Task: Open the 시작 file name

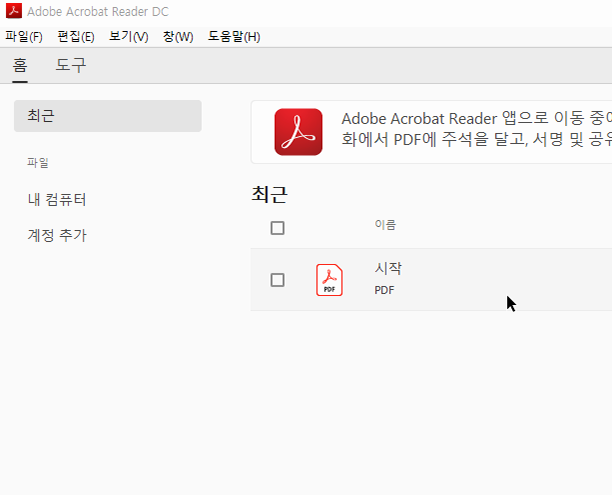Action: pos(388,268)
